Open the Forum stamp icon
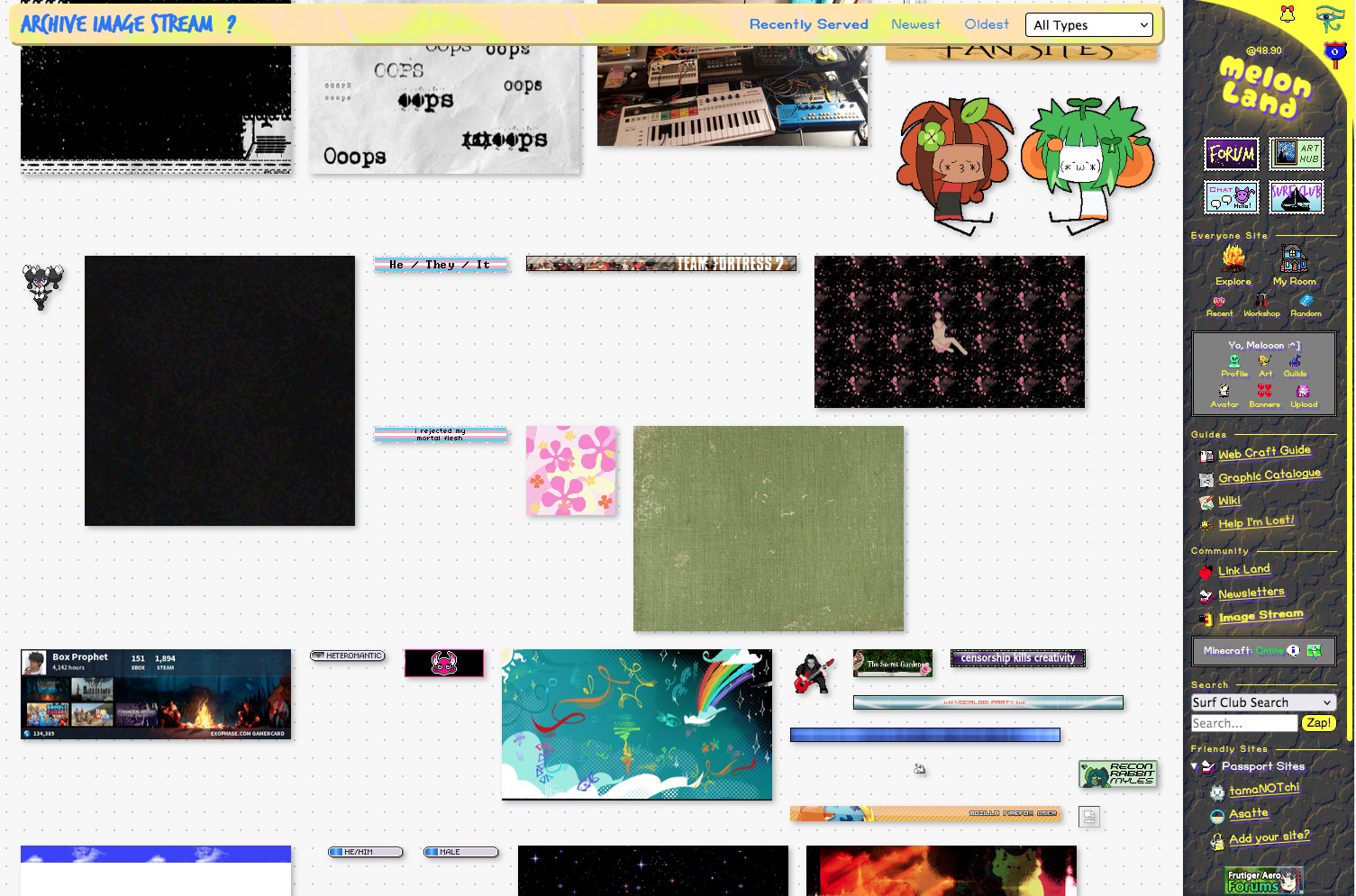The image size is (1356, 896). pyautogui.click(x=1232, y=154)
